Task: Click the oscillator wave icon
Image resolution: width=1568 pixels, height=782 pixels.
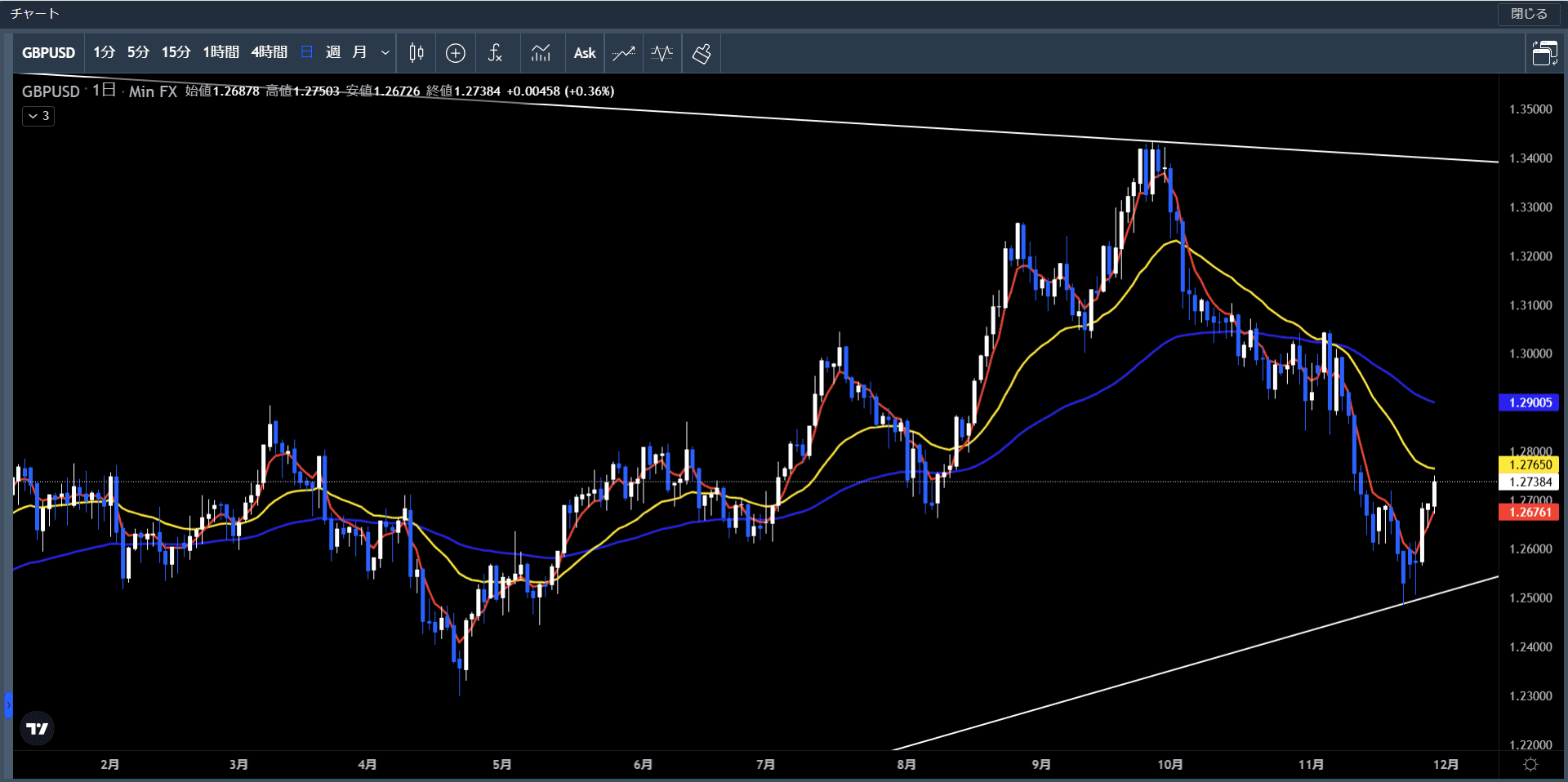Action: (x=662, y=53)
